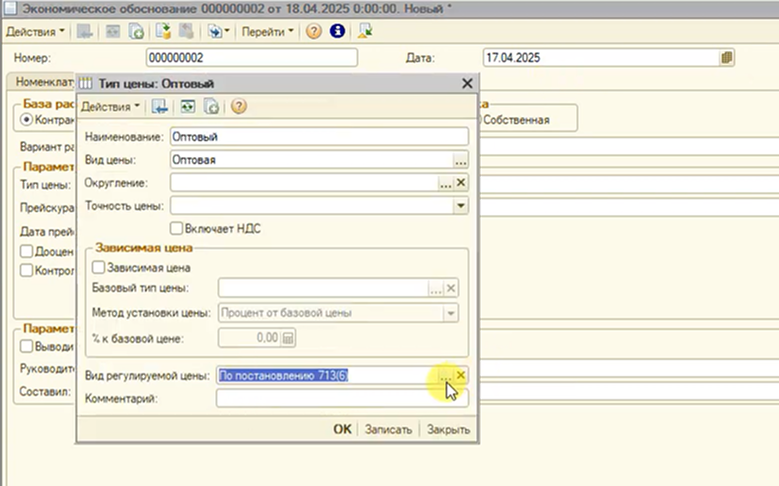Focus the Наименование field containing Оптовый
Image resolution: width=779 pixels, height=486 pixels.
[x=319, y=137]
